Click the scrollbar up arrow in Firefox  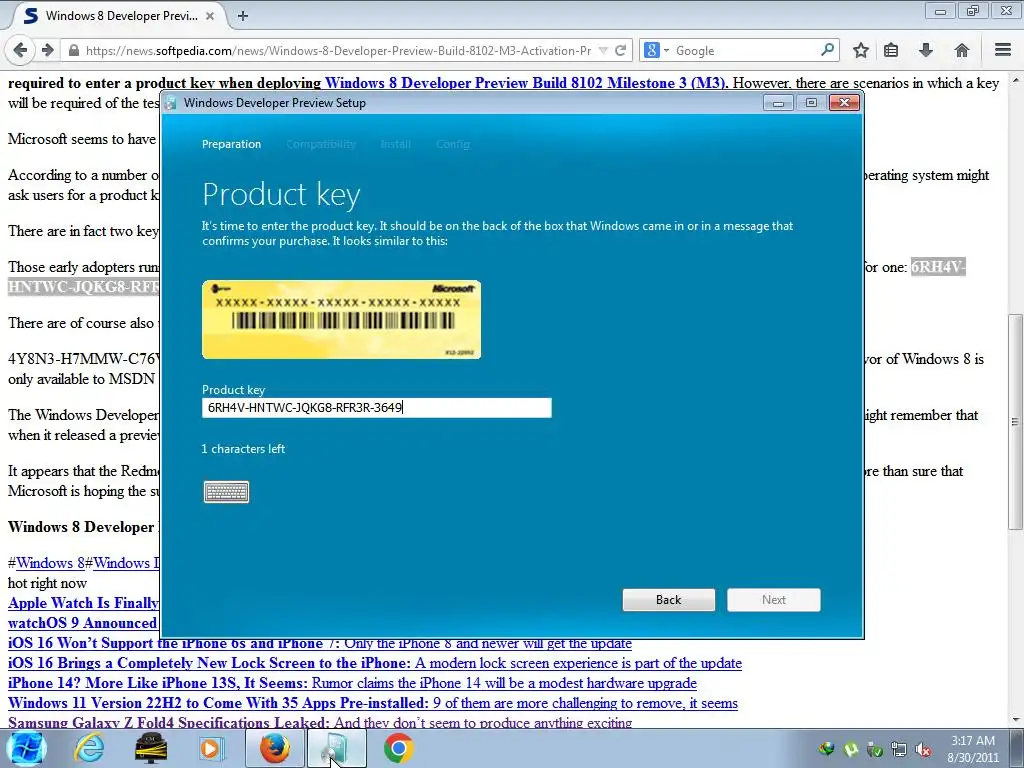click(1015, 81)
